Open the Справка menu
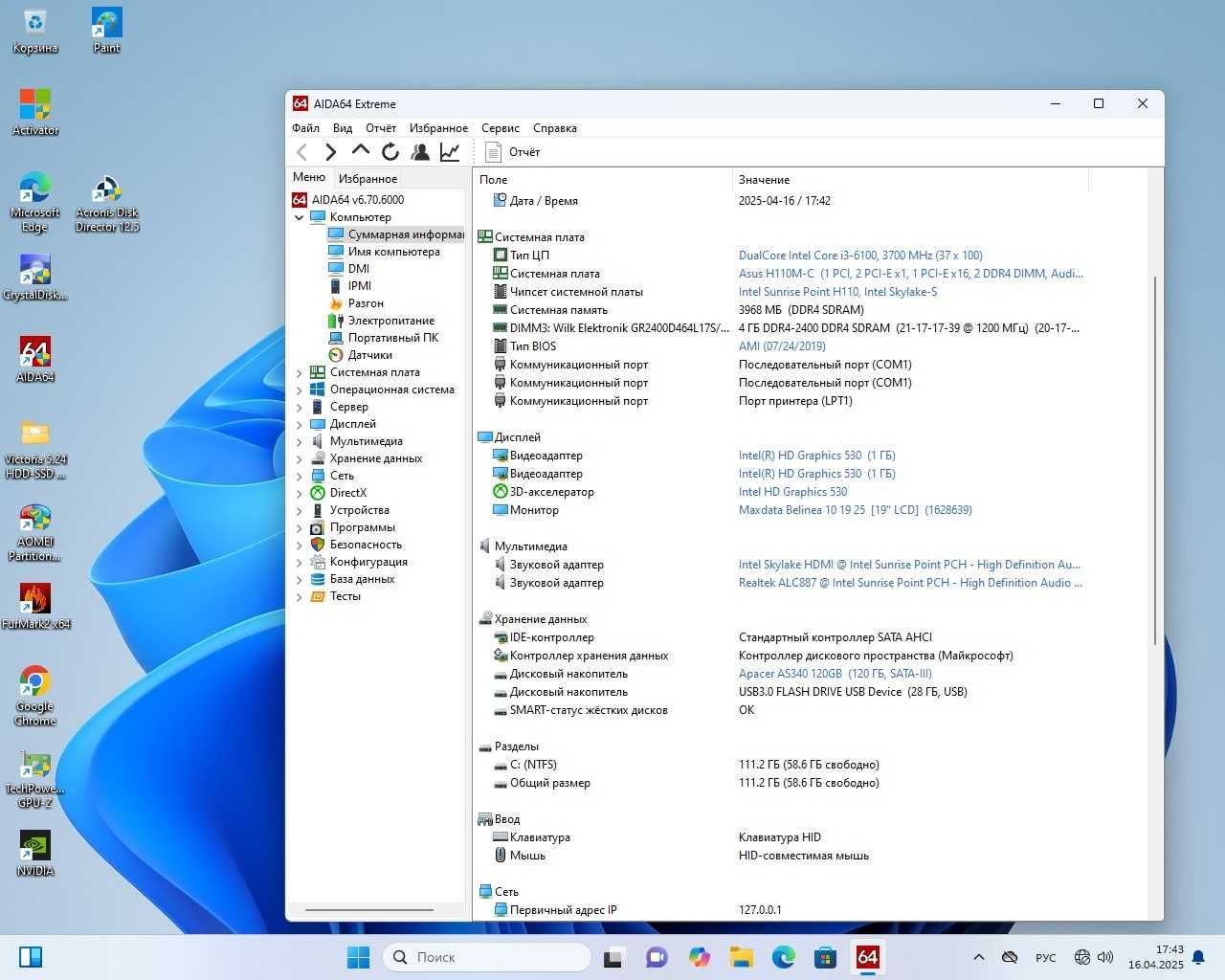This screenshot has width=1225, height=980. click(555, 127)
